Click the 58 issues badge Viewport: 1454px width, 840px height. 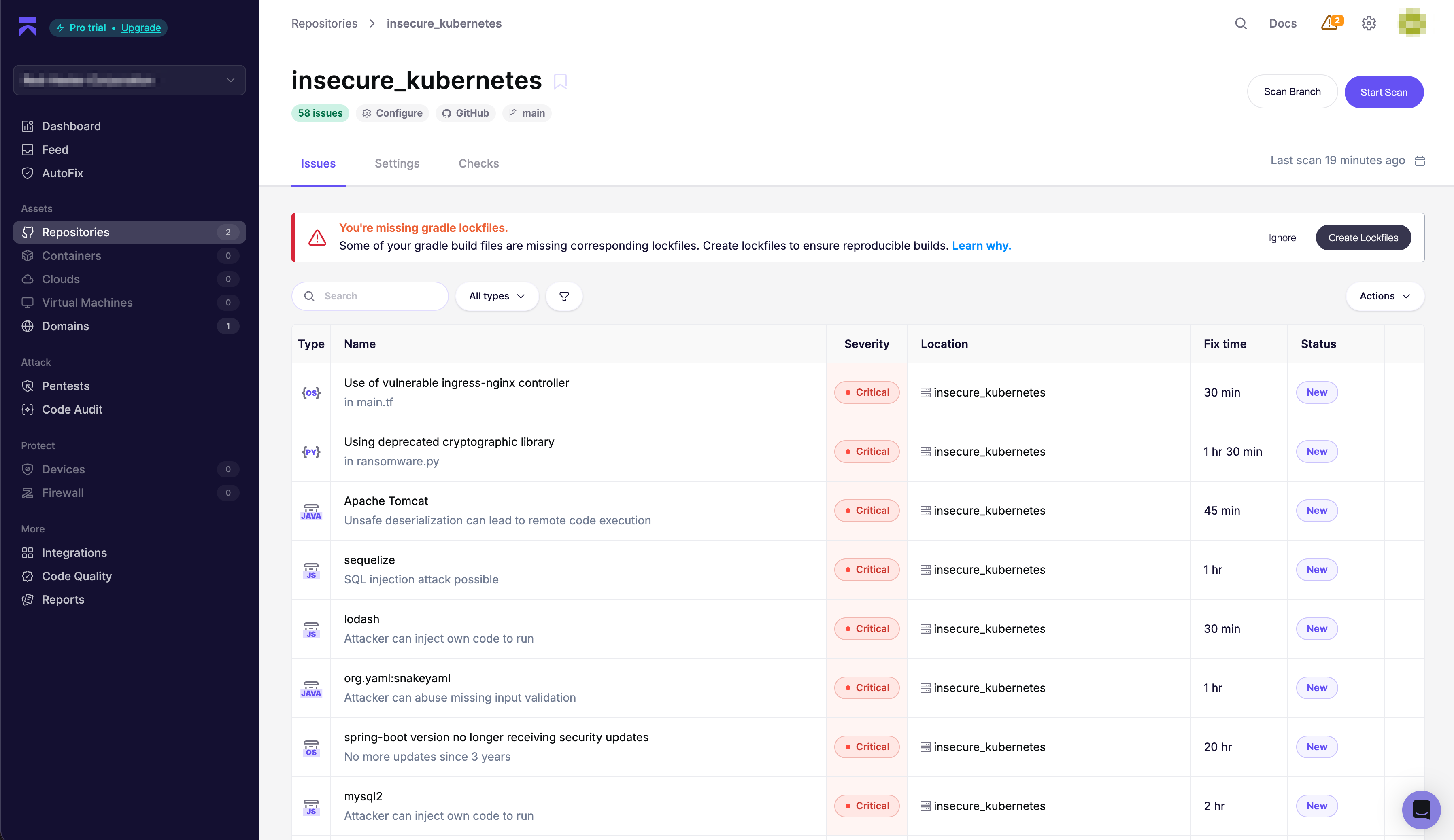coord(320,113)
